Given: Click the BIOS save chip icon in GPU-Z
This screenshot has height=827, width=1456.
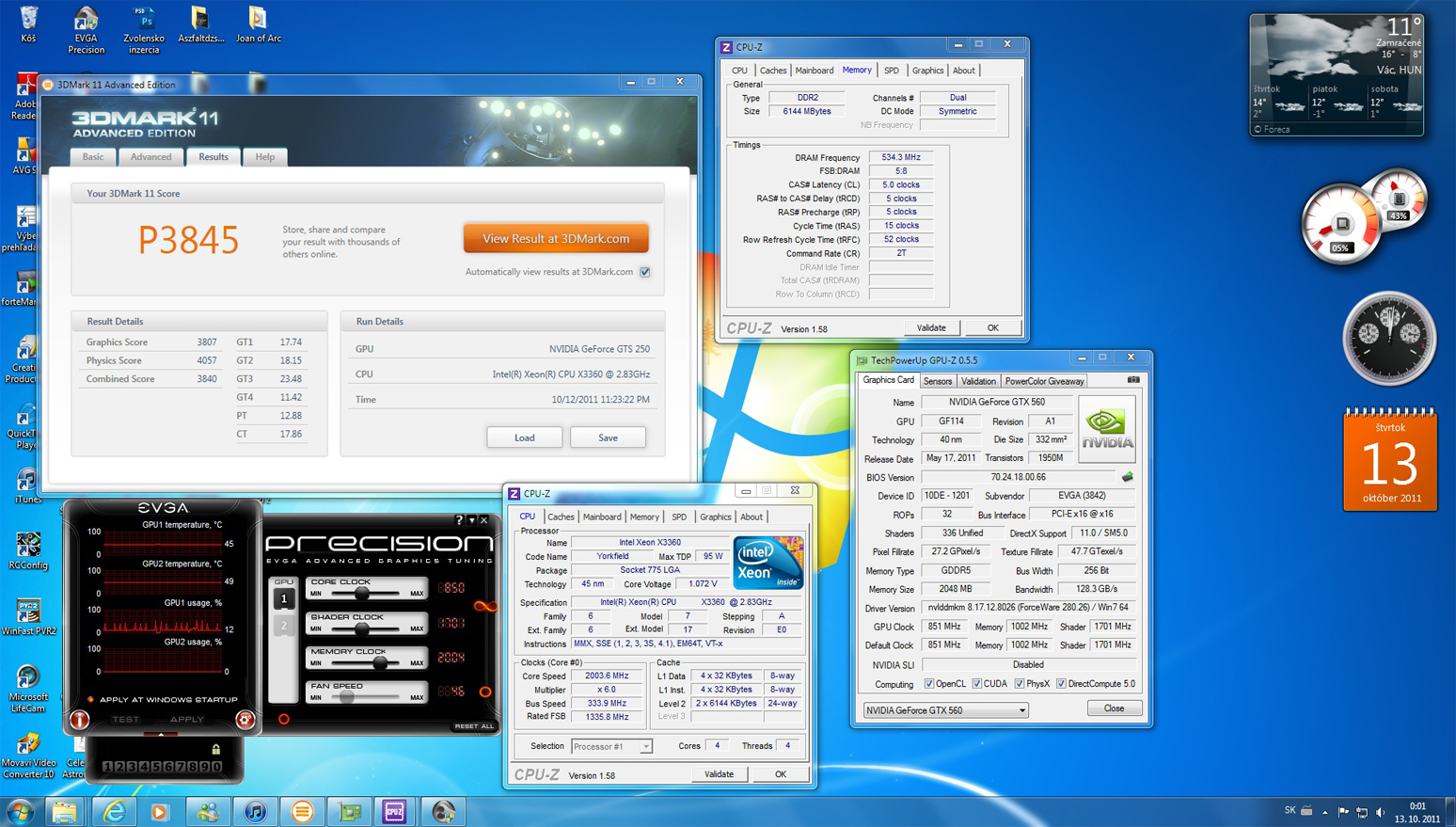Looking at the screenshot, I should 1127,477.
